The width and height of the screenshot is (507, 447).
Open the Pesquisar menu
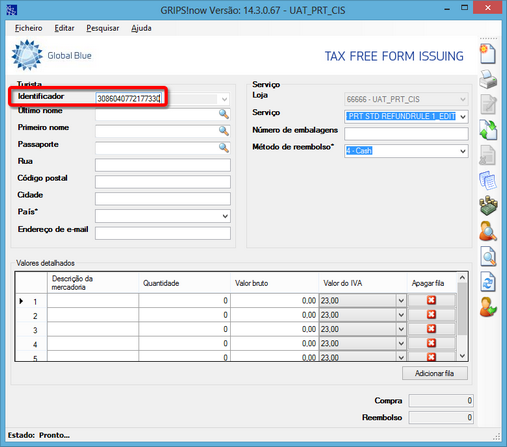[103, 28]
